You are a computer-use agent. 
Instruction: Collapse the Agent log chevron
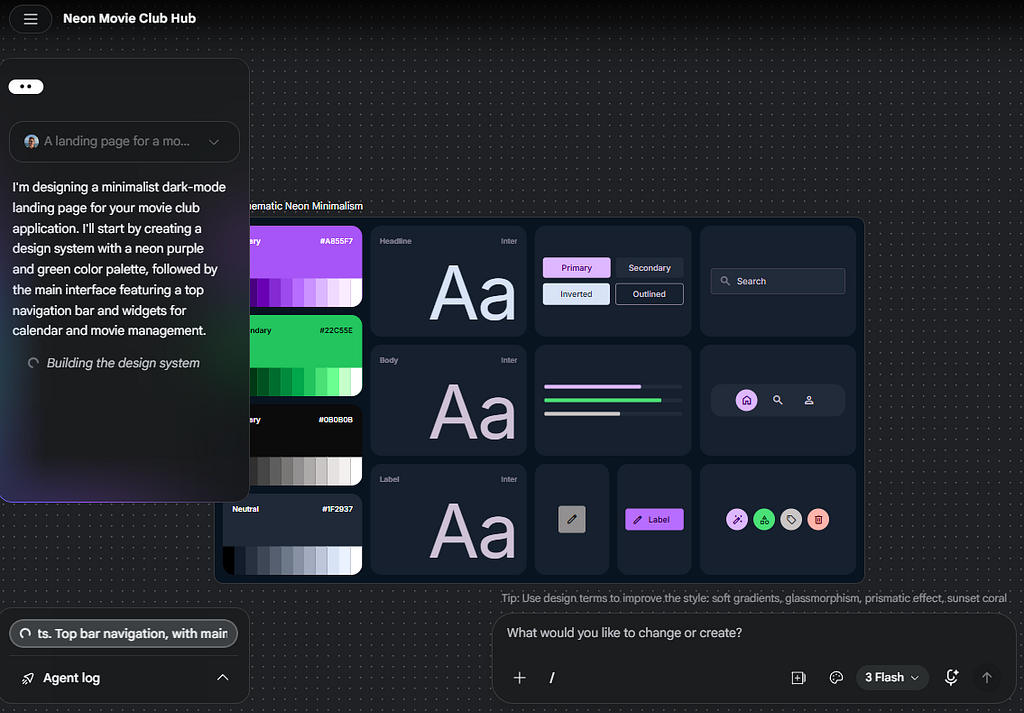pyautogui.click(x=223, y=678)
